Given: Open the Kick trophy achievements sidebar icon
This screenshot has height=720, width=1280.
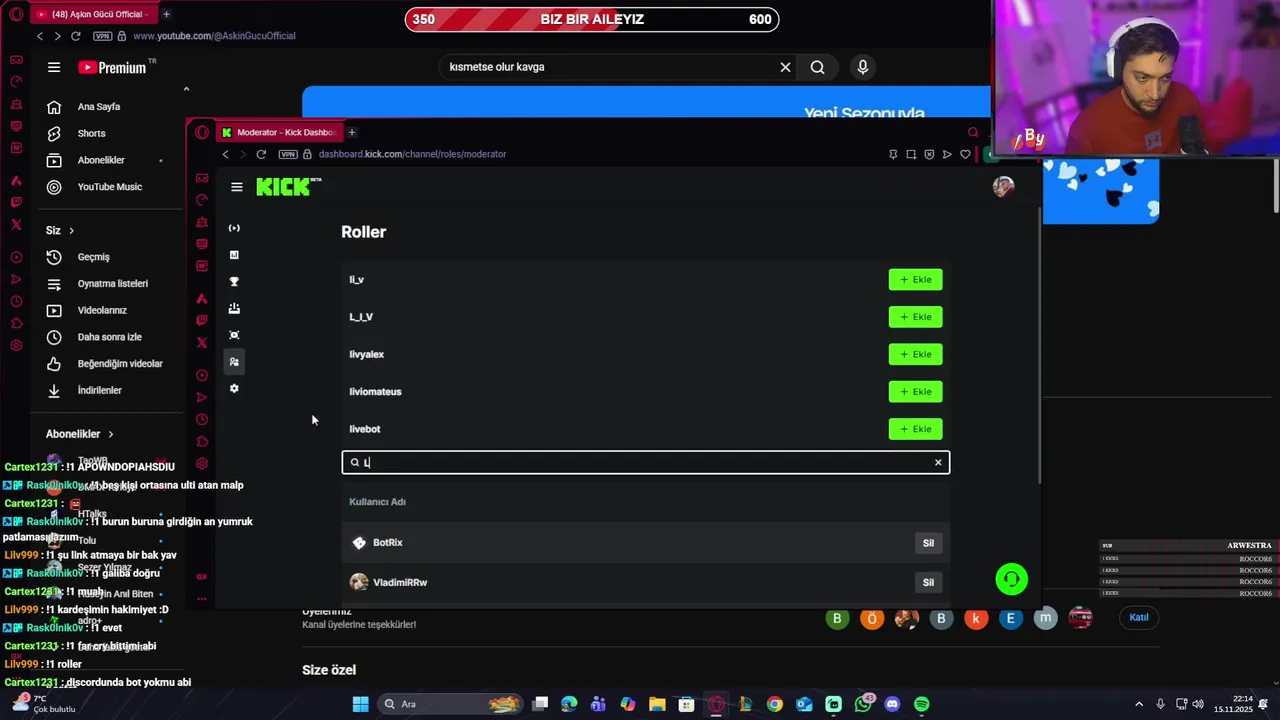Looking at the screenshot, I should click(234, 282).
